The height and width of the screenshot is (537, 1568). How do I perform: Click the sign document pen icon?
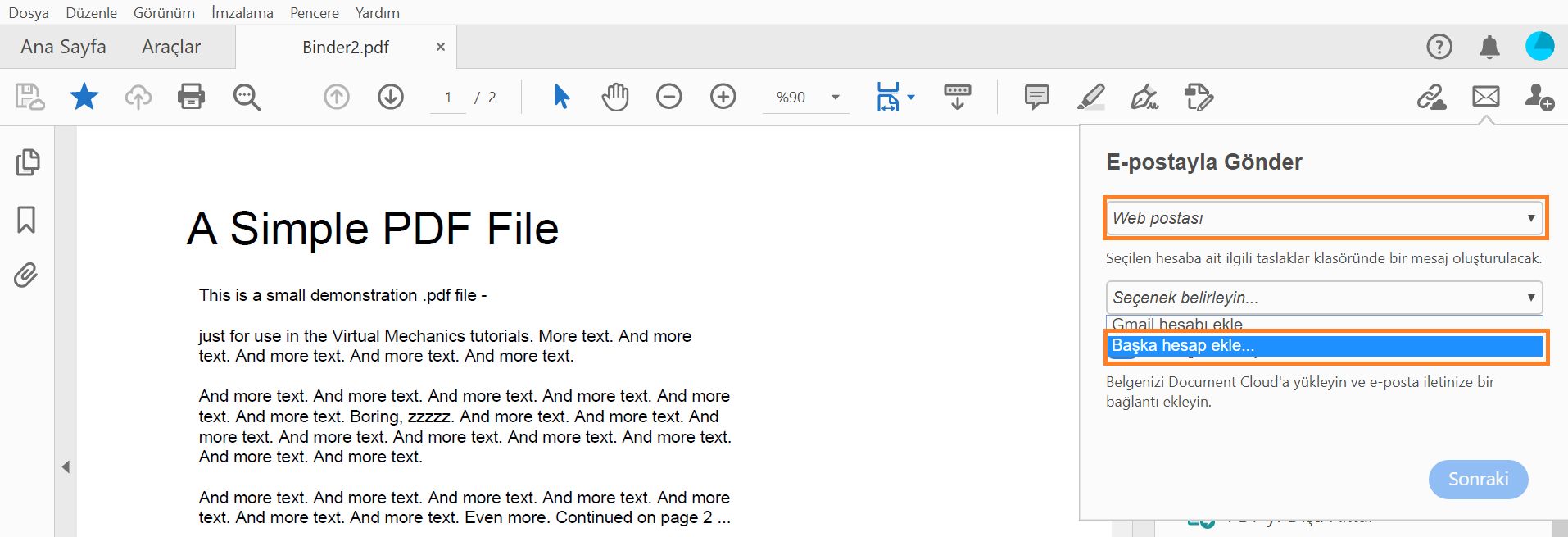pos(1144,97)
